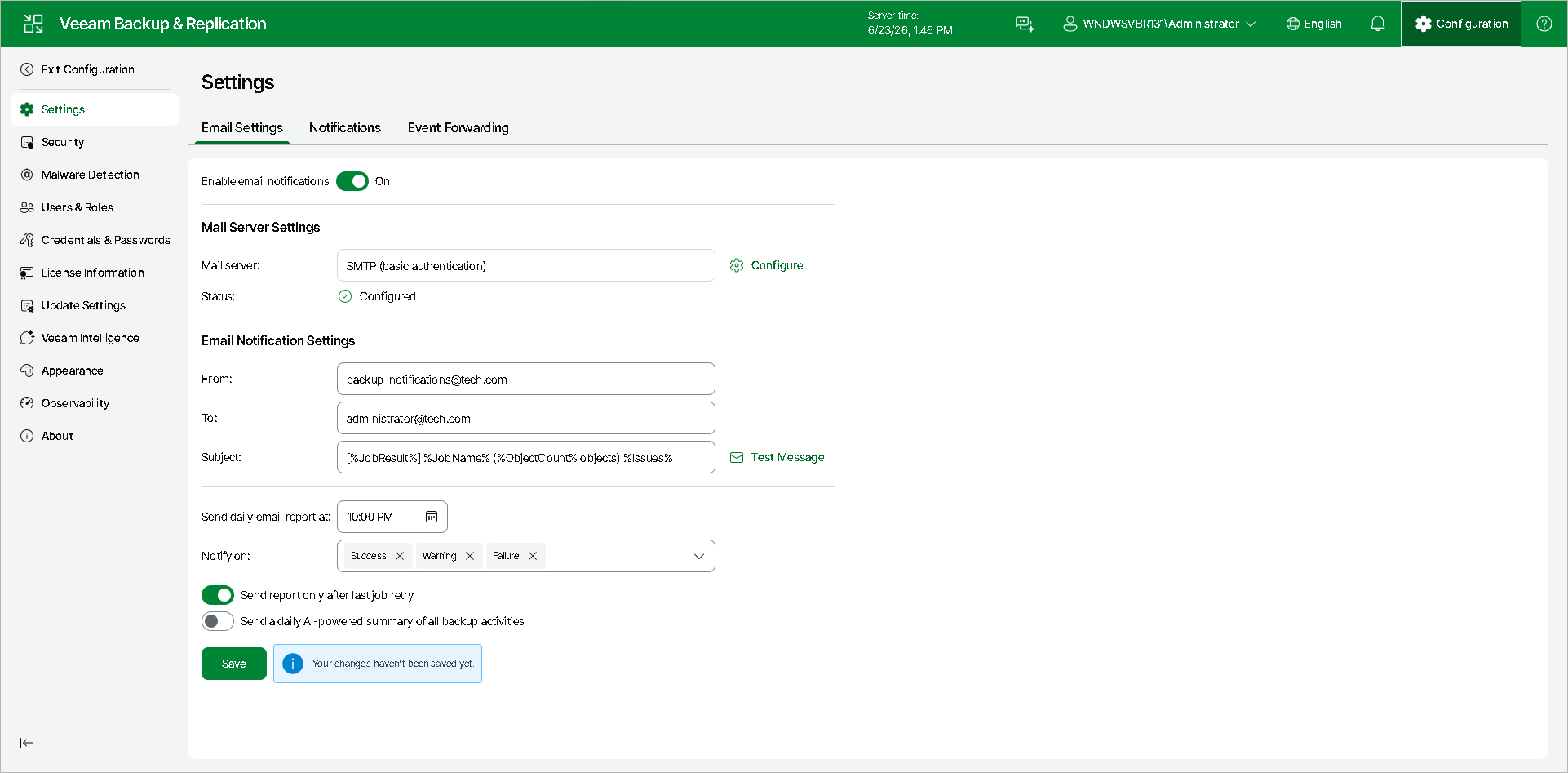
Task: Collapse the sidebar with arrow icon
Action: click(x=27, y=743)
